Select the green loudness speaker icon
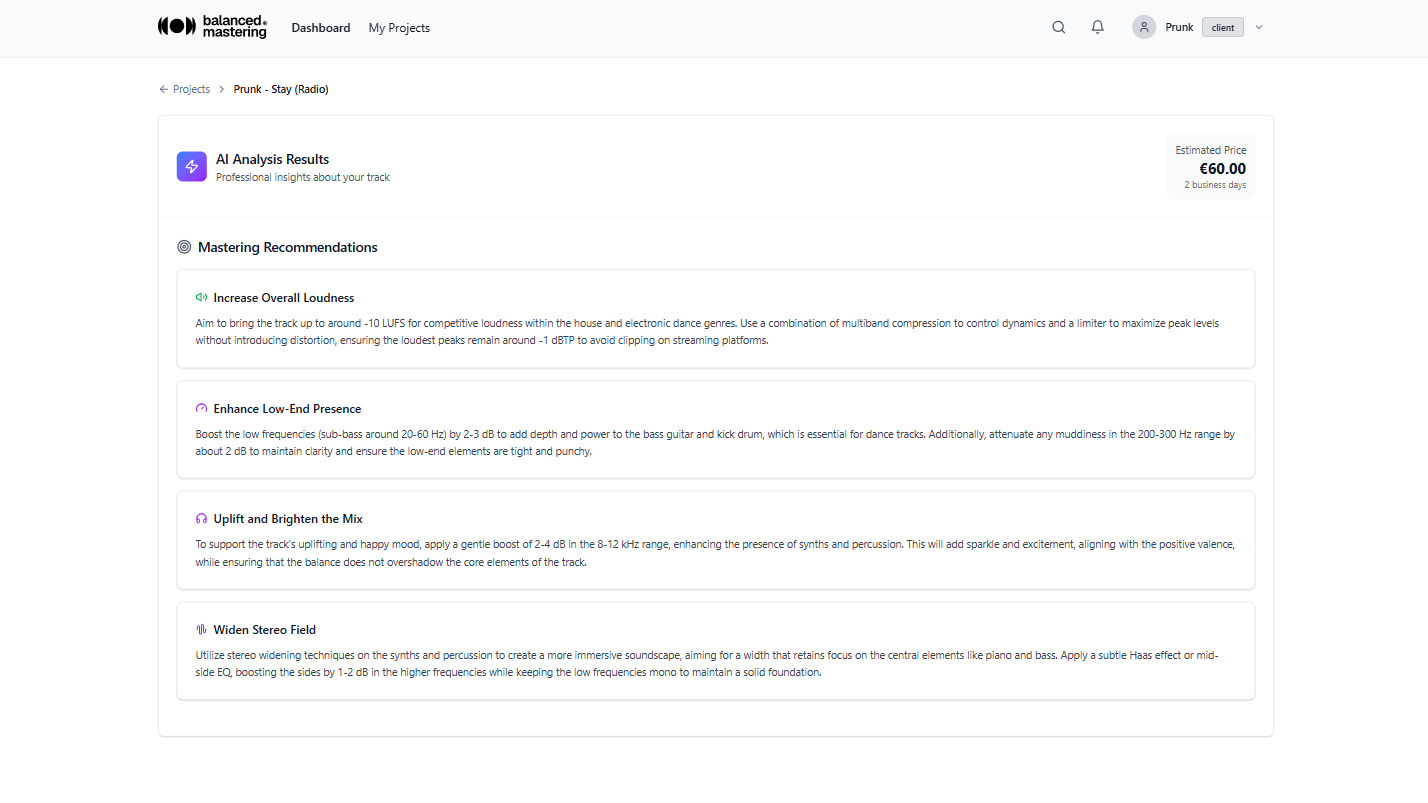The height and width of the screenshot is (803, 1428). pos(200,296)
